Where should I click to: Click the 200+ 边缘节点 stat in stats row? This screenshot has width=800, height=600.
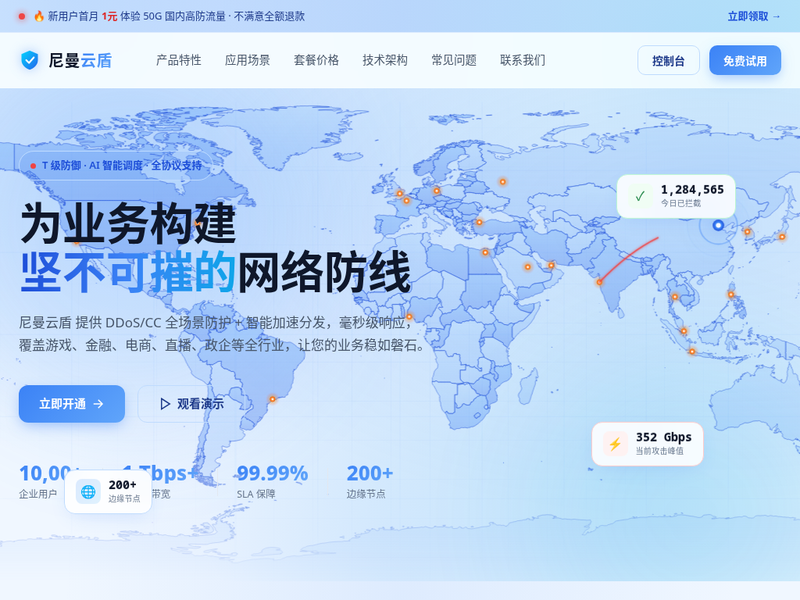pyautogui.click(x=369, y=481)
